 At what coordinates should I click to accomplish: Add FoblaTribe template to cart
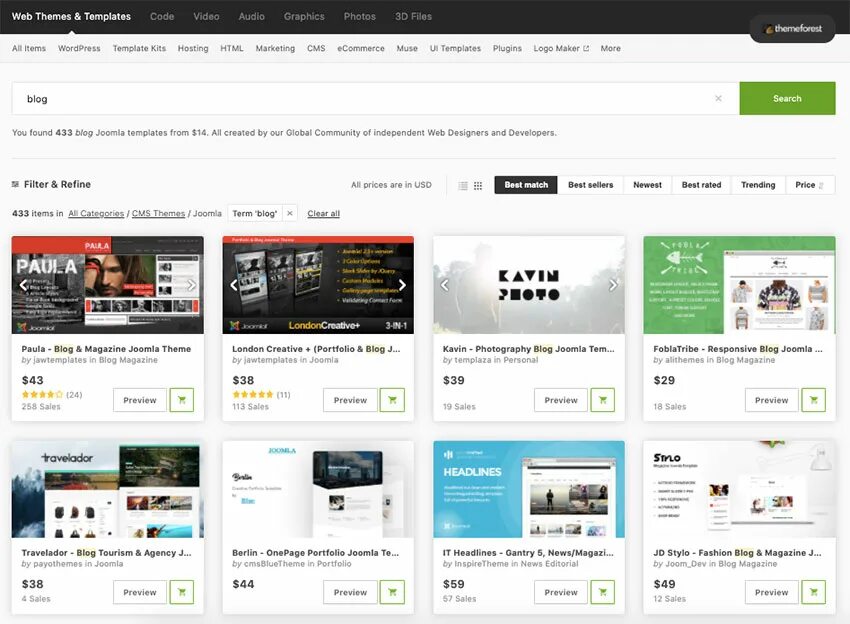[813, 400]
